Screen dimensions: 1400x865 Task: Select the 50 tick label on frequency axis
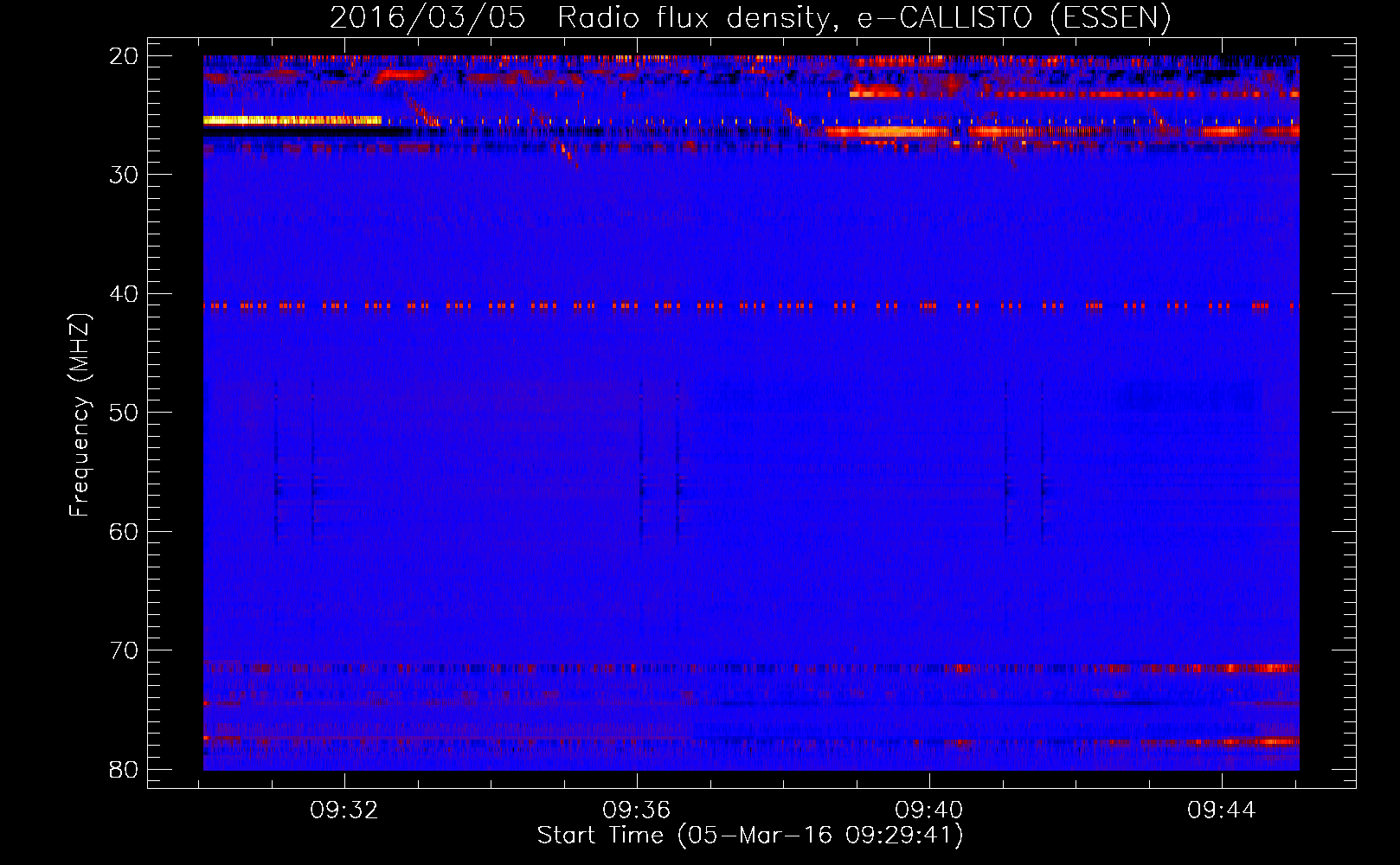coord(125,413)
